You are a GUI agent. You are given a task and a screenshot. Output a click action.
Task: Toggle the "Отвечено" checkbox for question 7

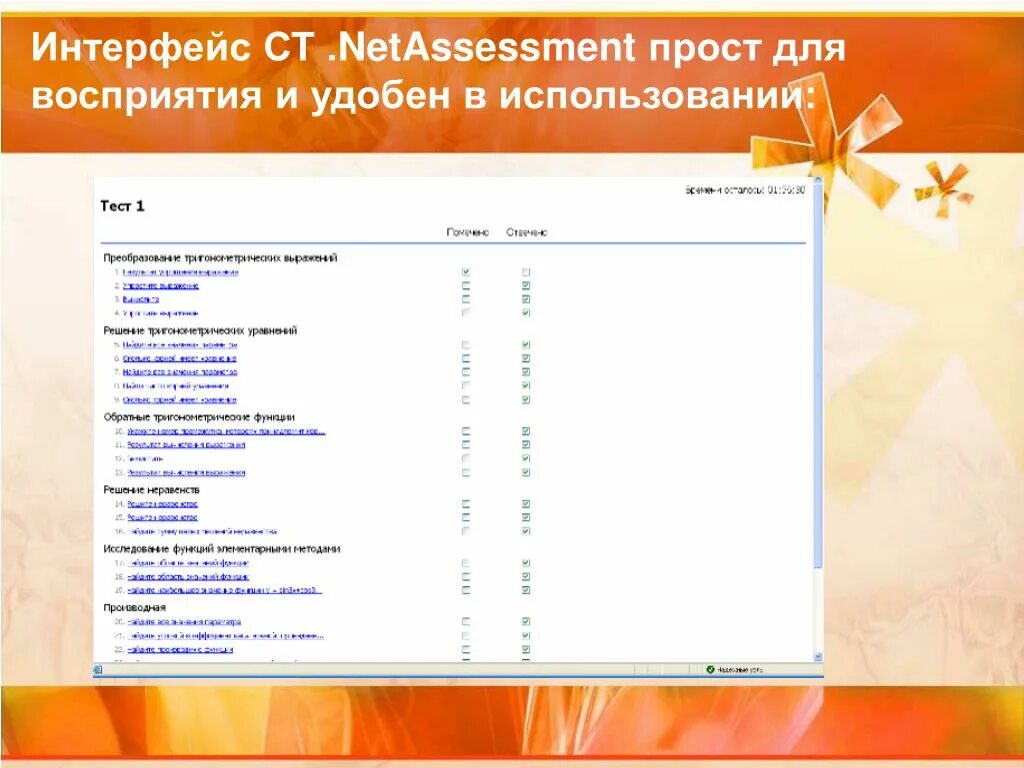pyautogui.click(x=526, y=372)
